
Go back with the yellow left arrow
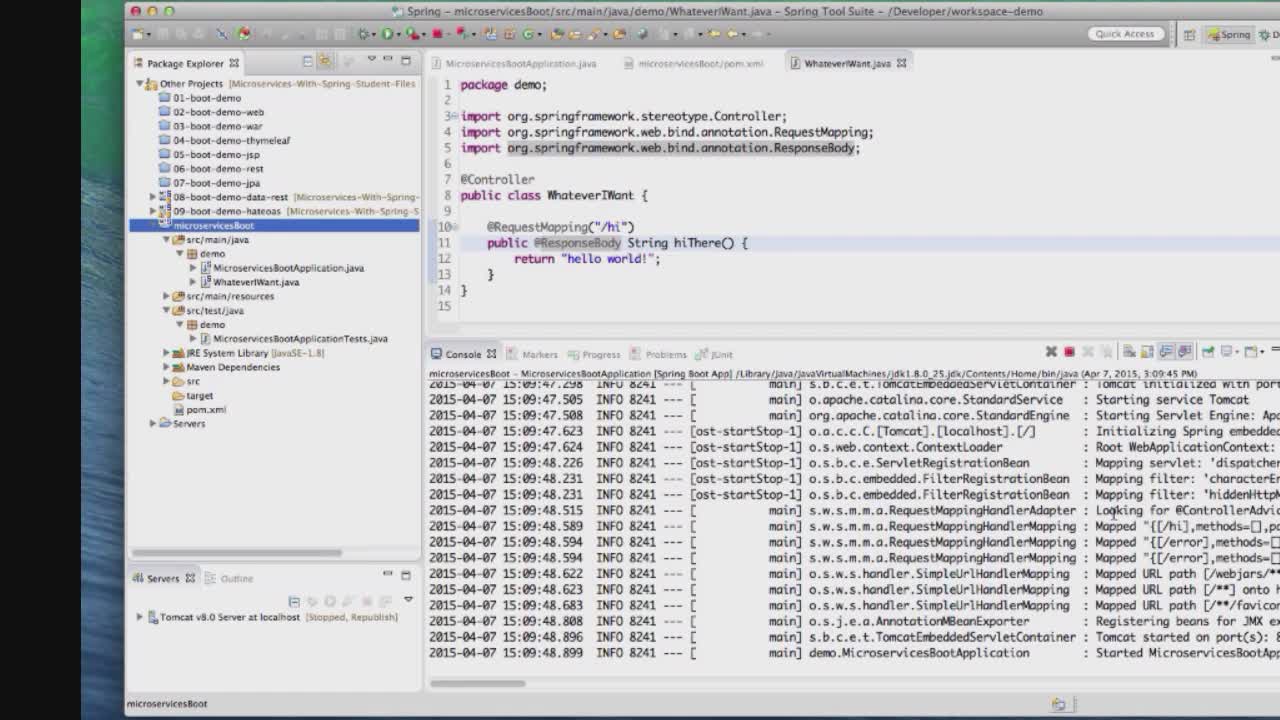[732, 34]
